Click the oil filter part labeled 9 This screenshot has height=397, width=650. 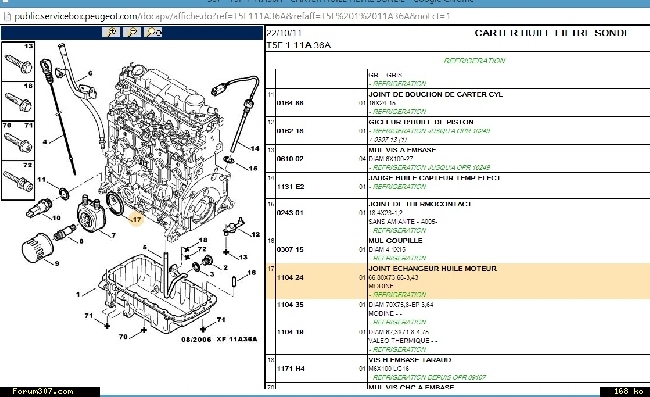point(37,248)
